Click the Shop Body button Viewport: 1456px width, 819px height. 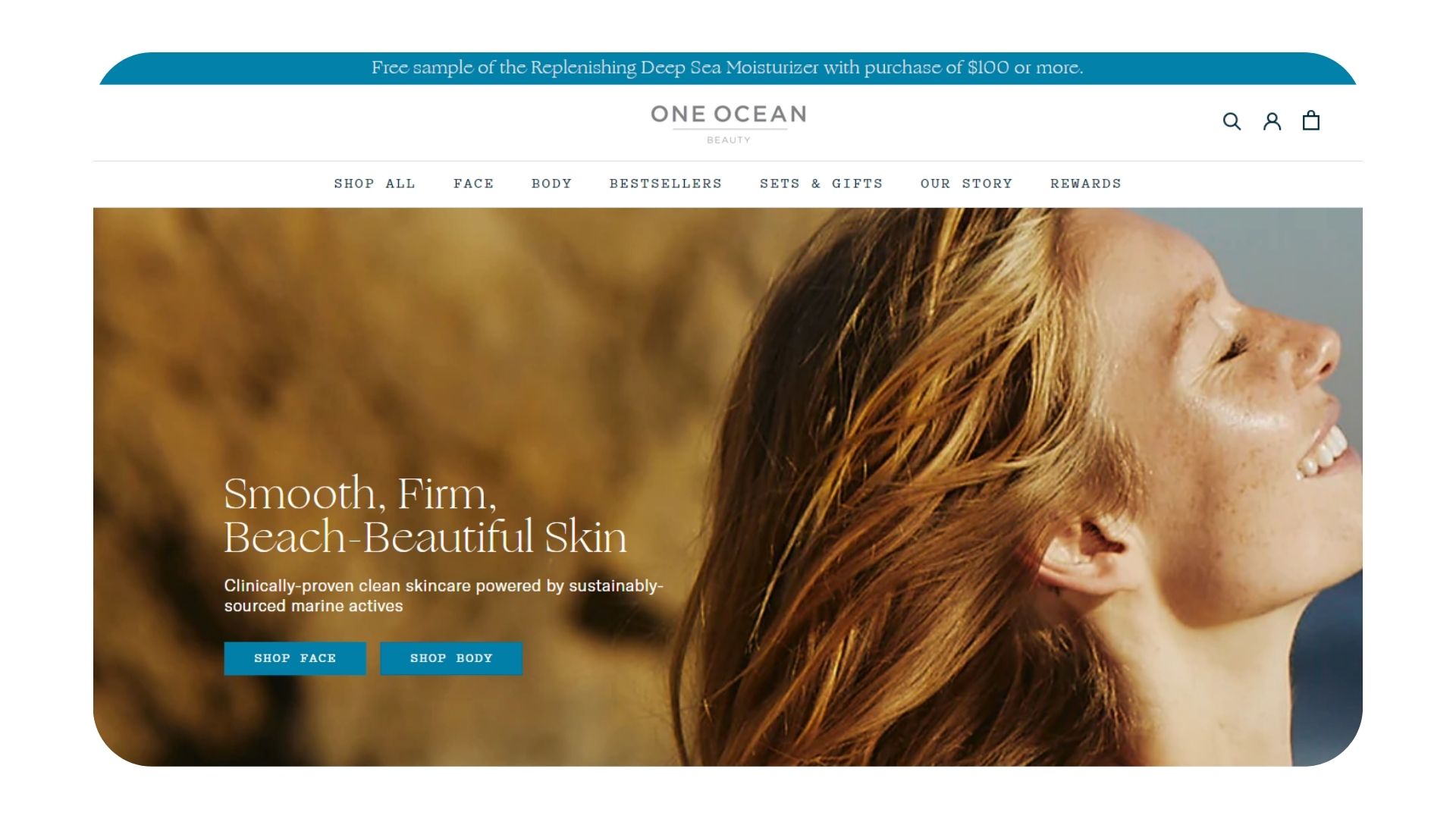tap(451, 658)
